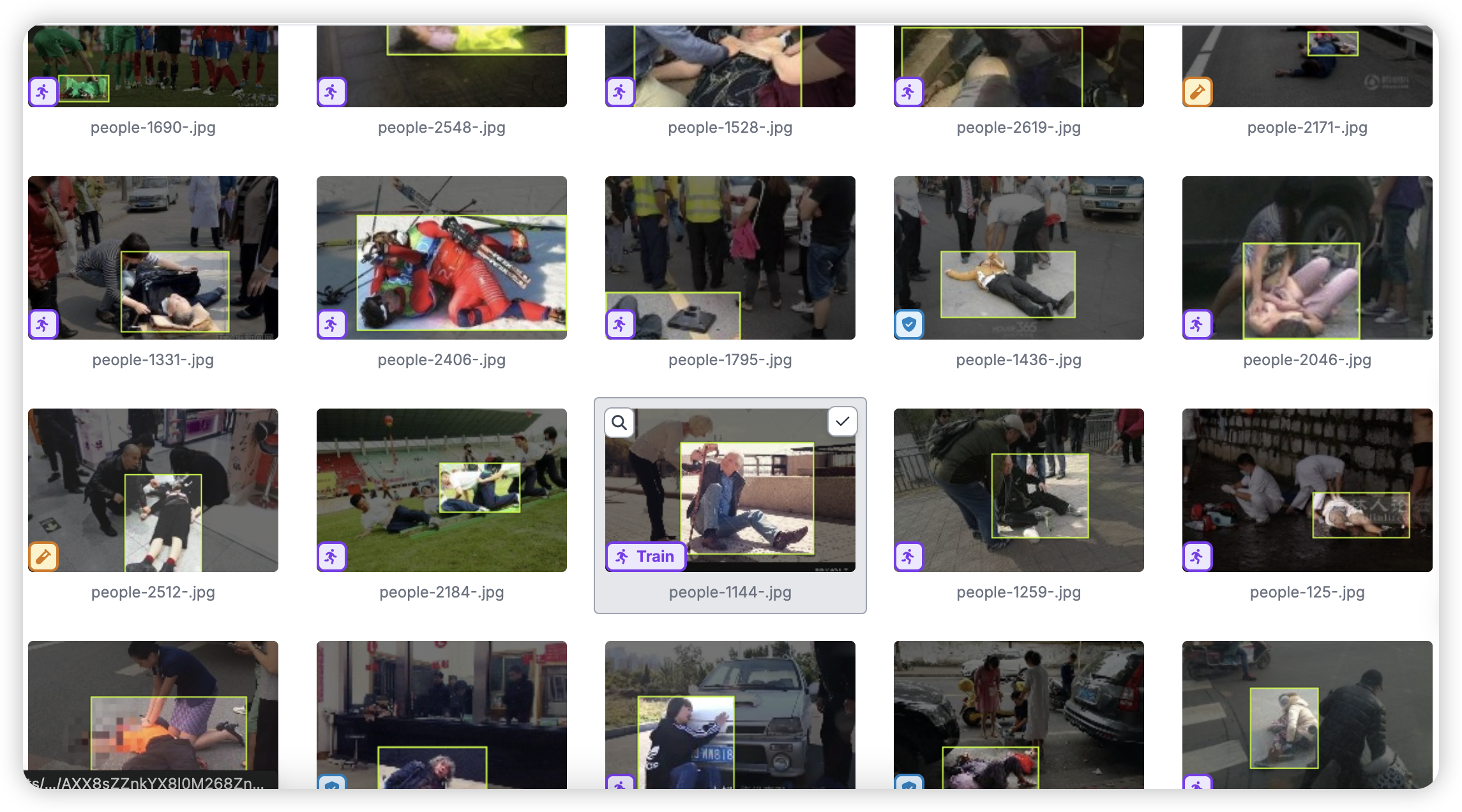
Task: Open the magnifier preview on people-1144-.jpg
Action: coord(619,422)
